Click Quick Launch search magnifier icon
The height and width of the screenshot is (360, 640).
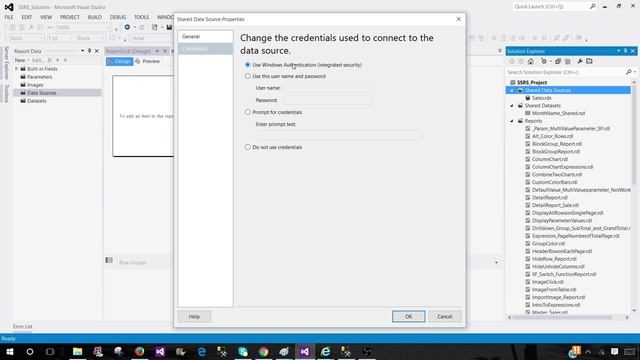593,7
